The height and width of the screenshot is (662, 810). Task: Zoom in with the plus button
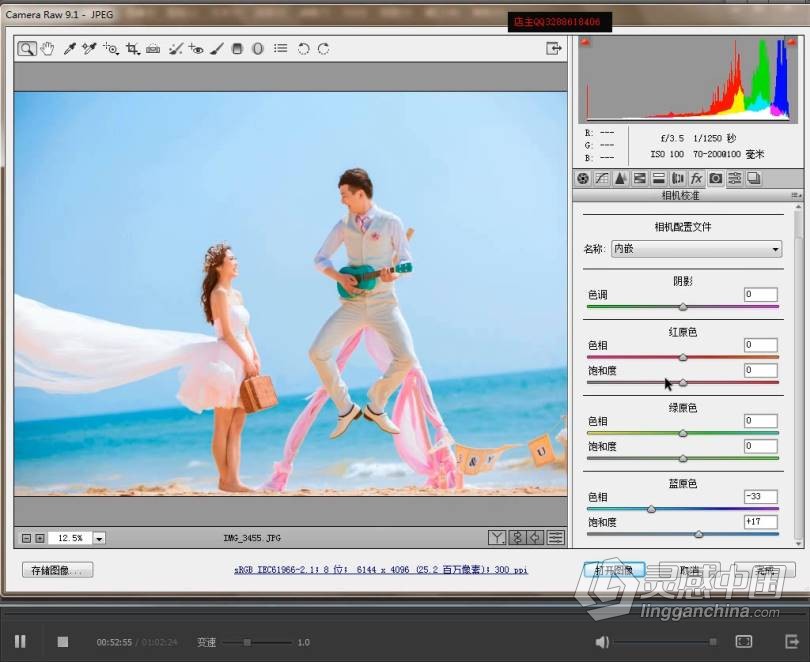coord(40,538)
